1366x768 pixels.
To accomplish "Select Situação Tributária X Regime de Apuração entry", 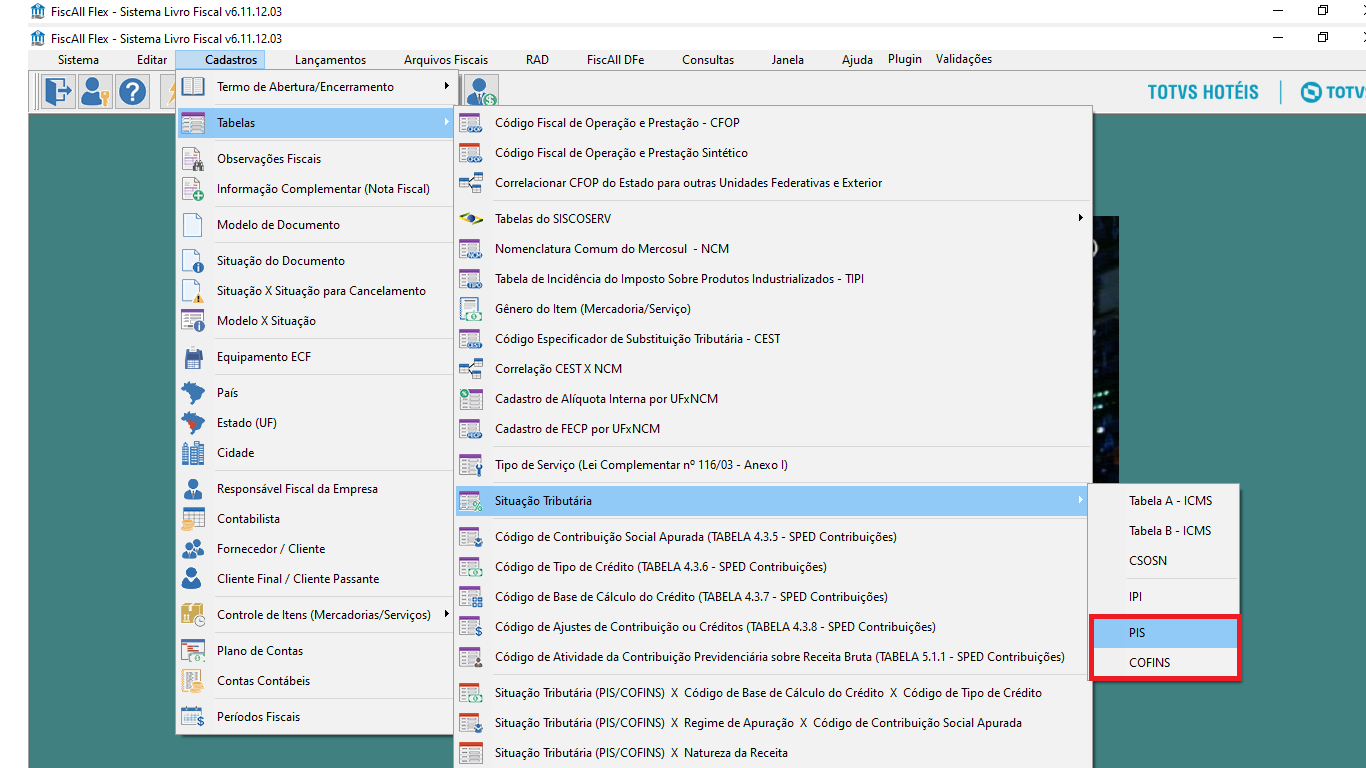I will (x=772, y=723).
